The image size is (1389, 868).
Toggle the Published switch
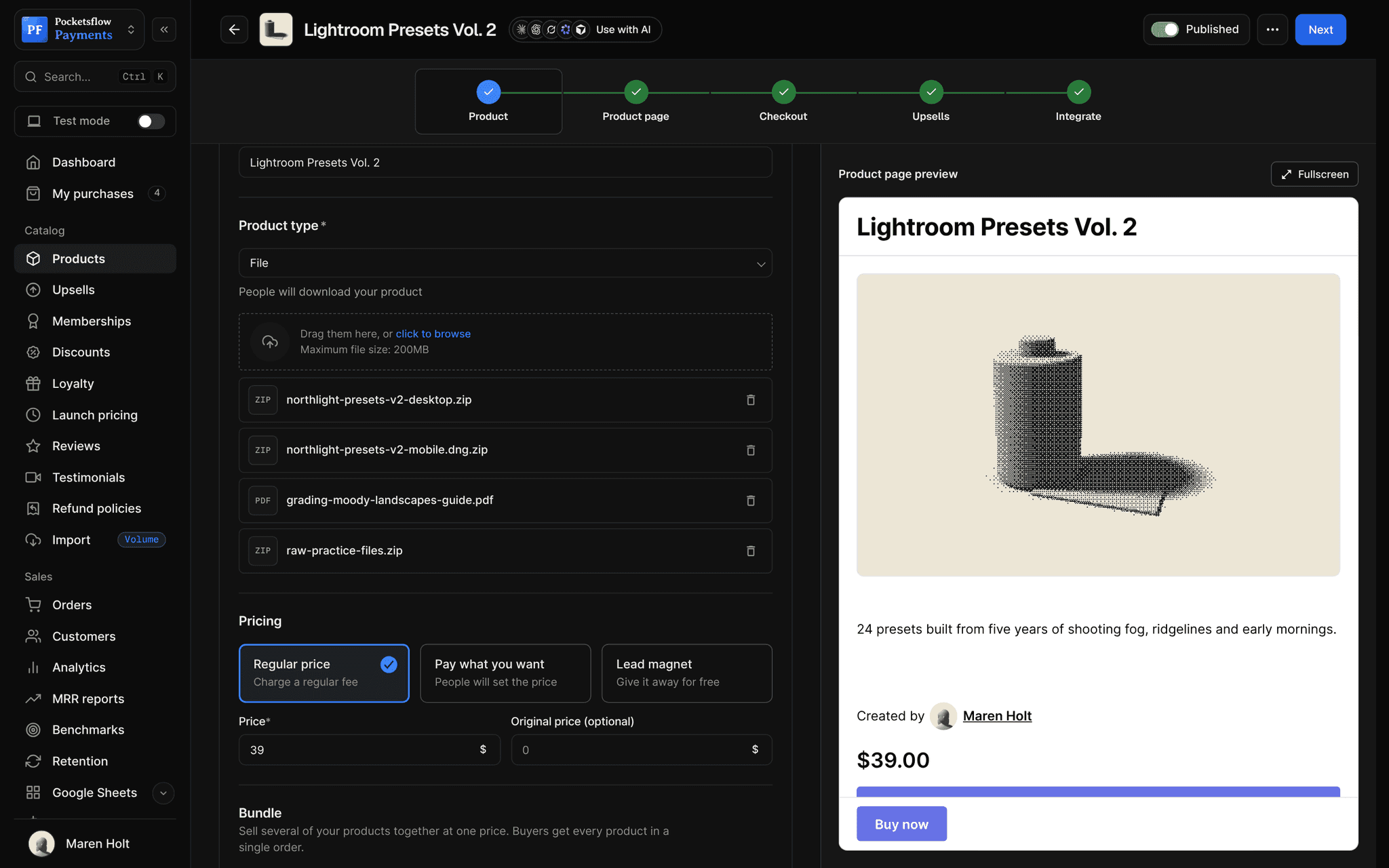tap(1165, 30)
